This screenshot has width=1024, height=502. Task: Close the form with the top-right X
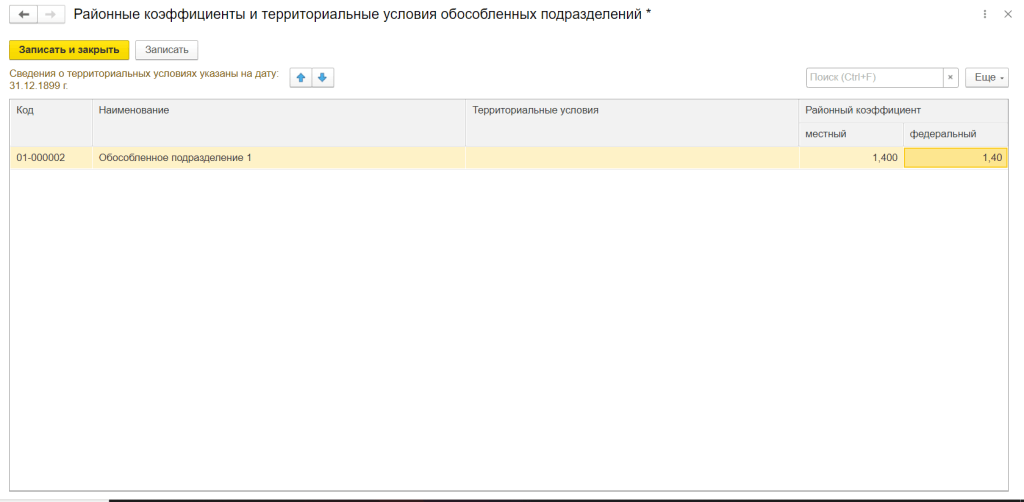1007,15
